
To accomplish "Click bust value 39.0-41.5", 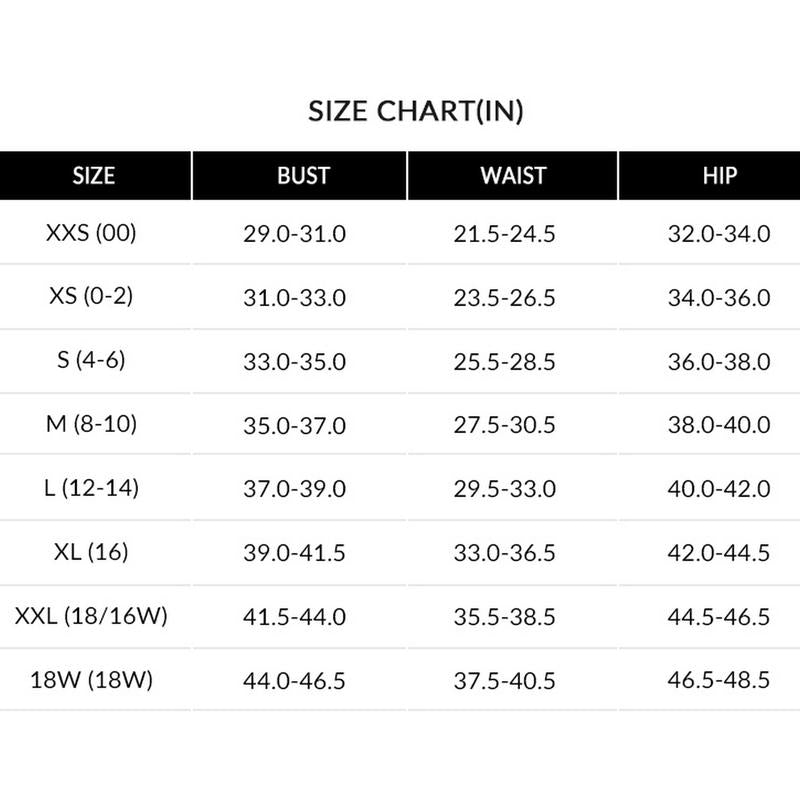I will pyautogui.click(x=295, y=553).
